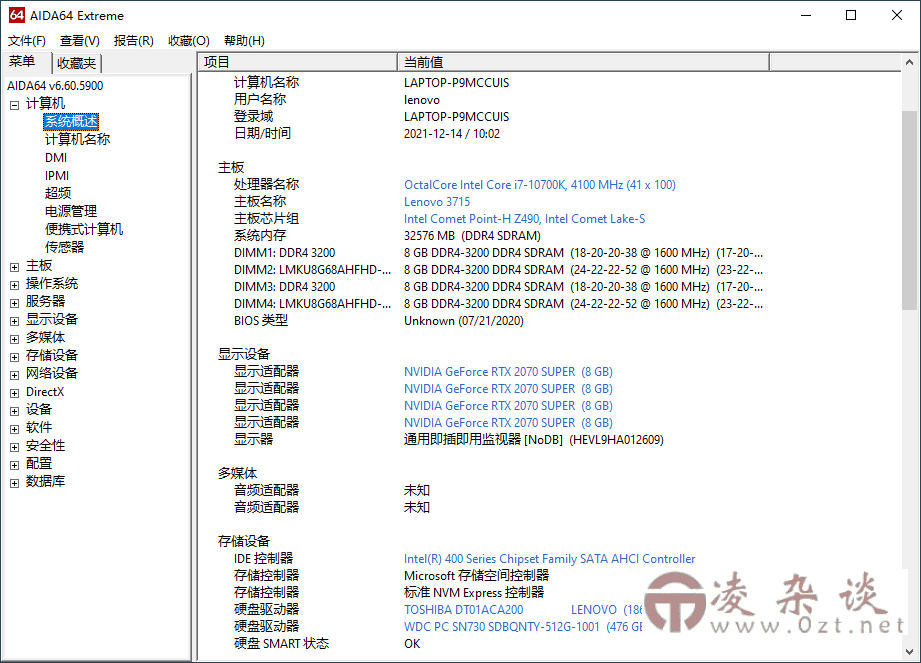921x663 pixels.
Task: Minimize the AIDA64 Extreme window
Action: (x=806, y=15)
